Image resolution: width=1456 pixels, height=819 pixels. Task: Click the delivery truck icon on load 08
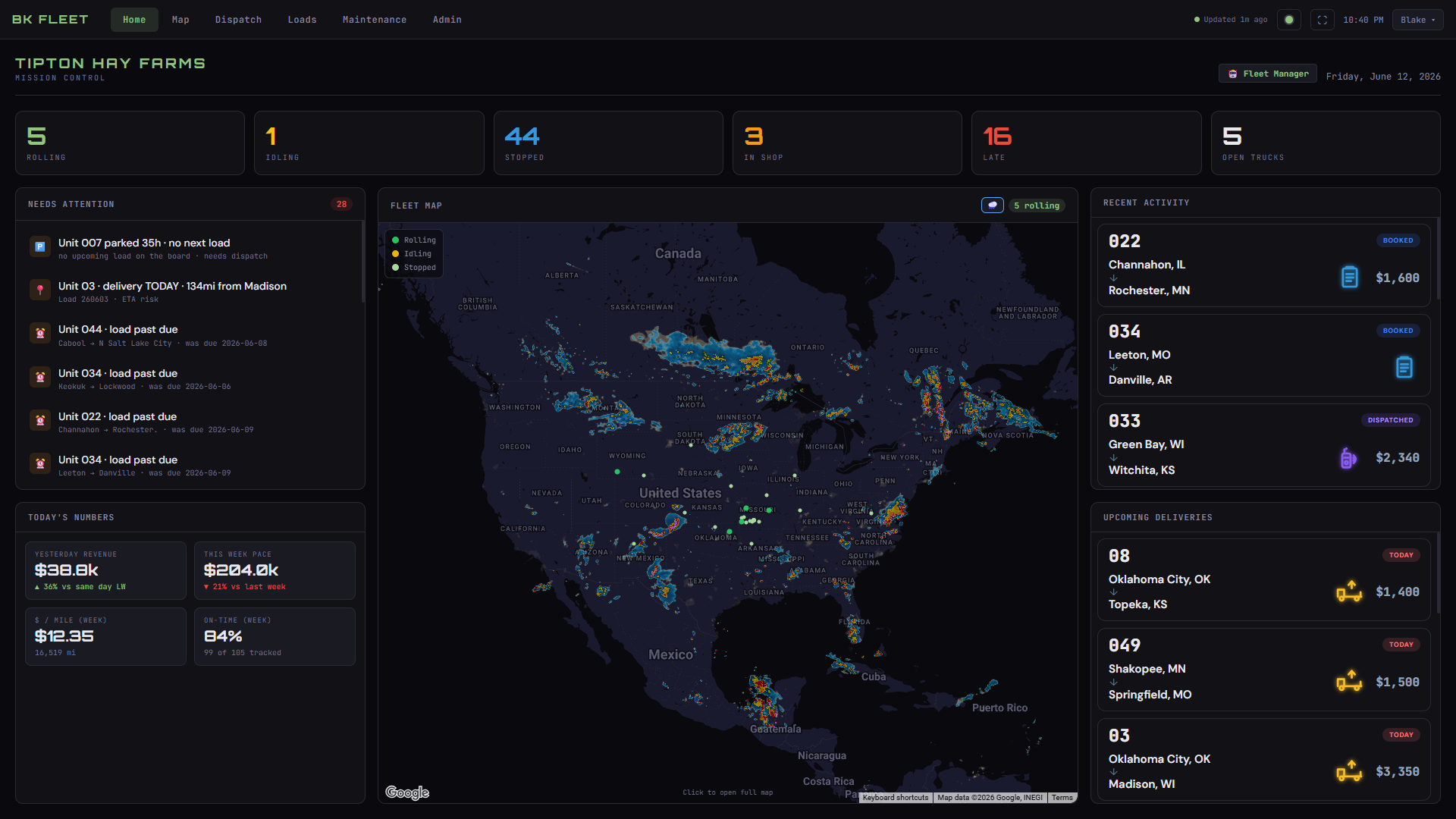tap(1349, 591)
